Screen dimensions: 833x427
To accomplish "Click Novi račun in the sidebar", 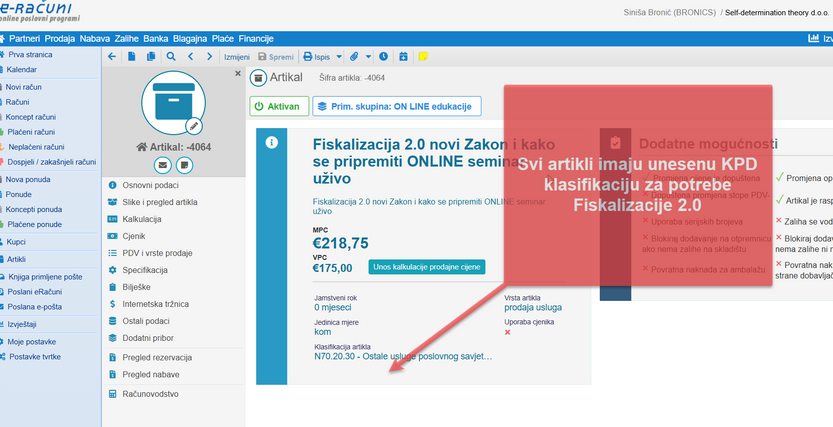I will point(24,87).
